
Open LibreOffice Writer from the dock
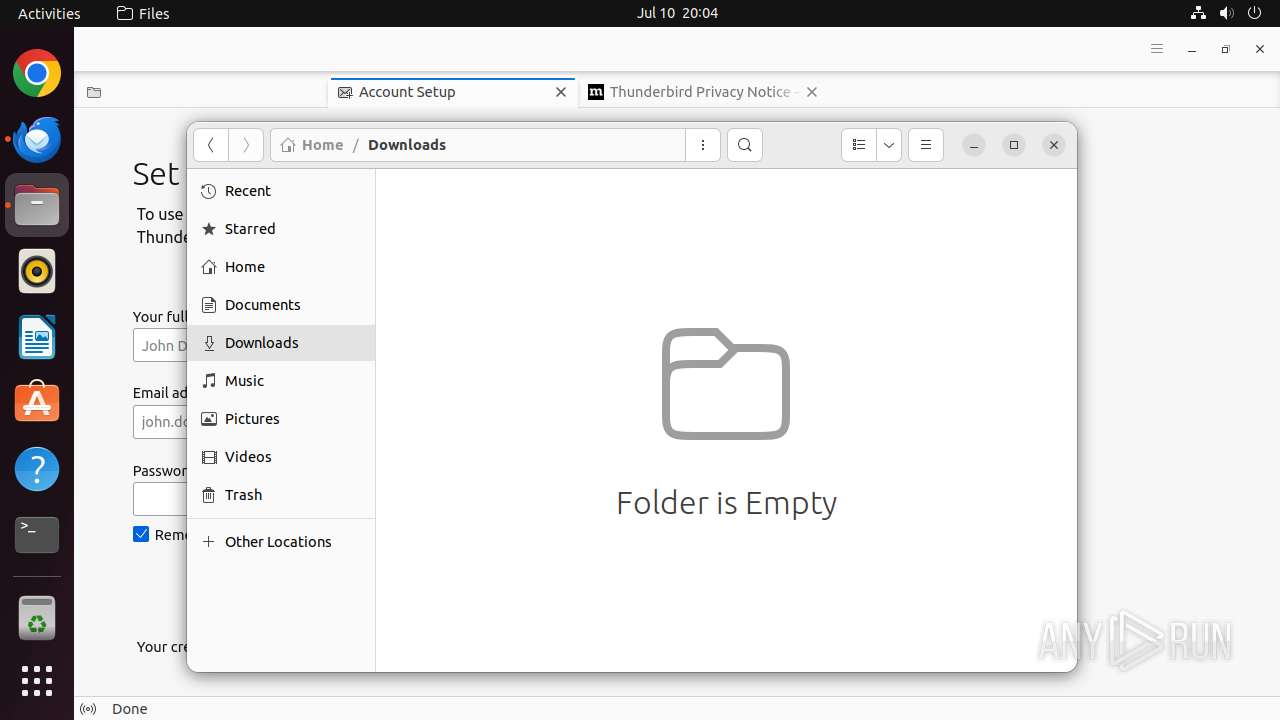(37, 337)
